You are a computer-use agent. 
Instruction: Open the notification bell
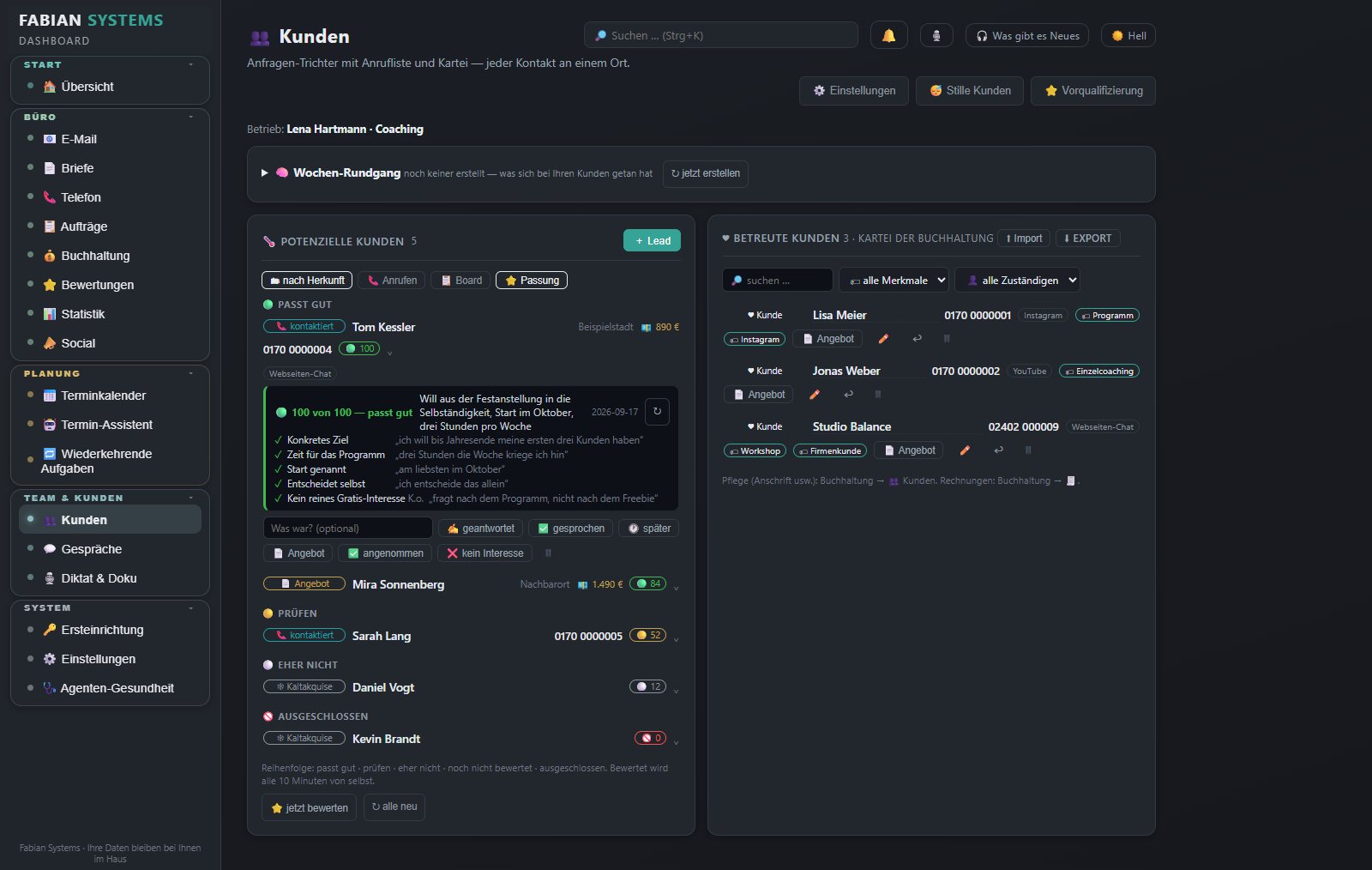point(888,35)
